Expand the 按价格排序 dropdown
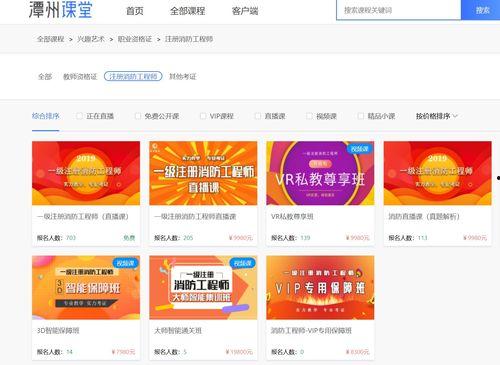500x365 pixels. (x=437, y=116)
